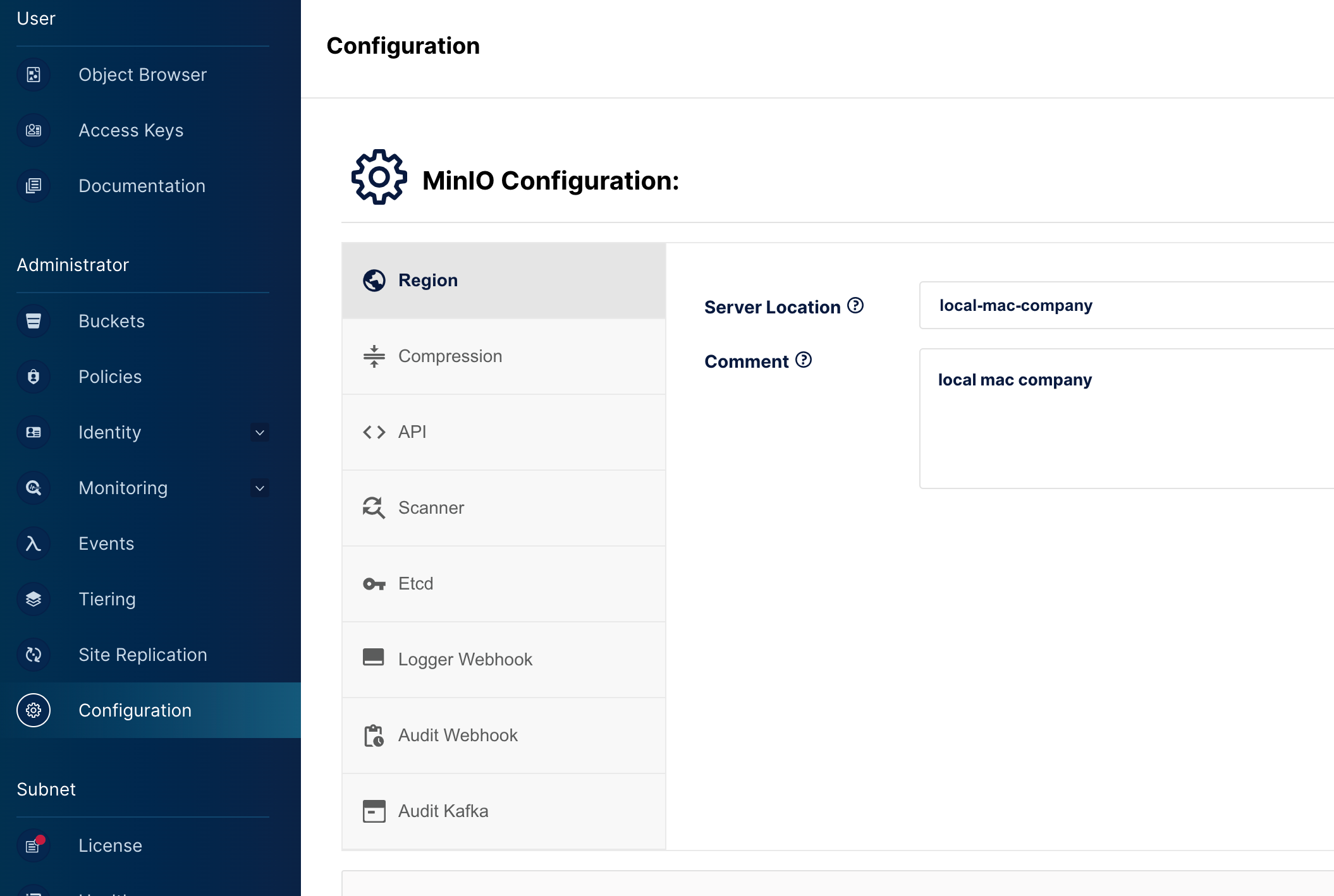Screen dimensions: 1334x896
Task: Select the Compression configuration tab
Action: click(504, 356)
